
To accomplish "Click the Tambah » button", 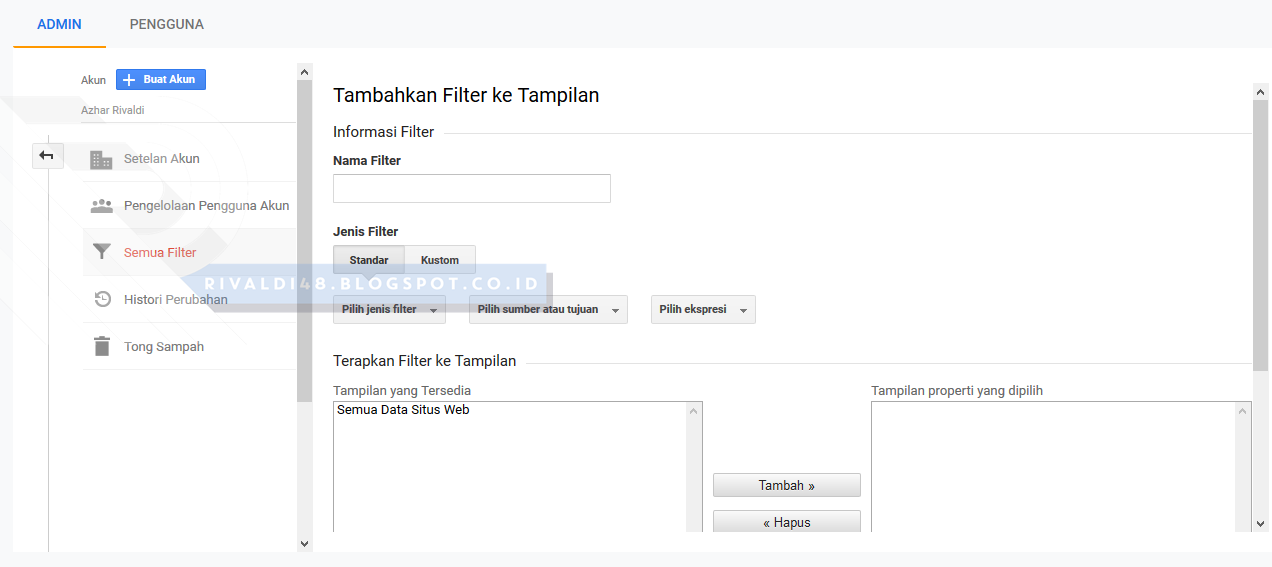I will [x=787, y=485].
